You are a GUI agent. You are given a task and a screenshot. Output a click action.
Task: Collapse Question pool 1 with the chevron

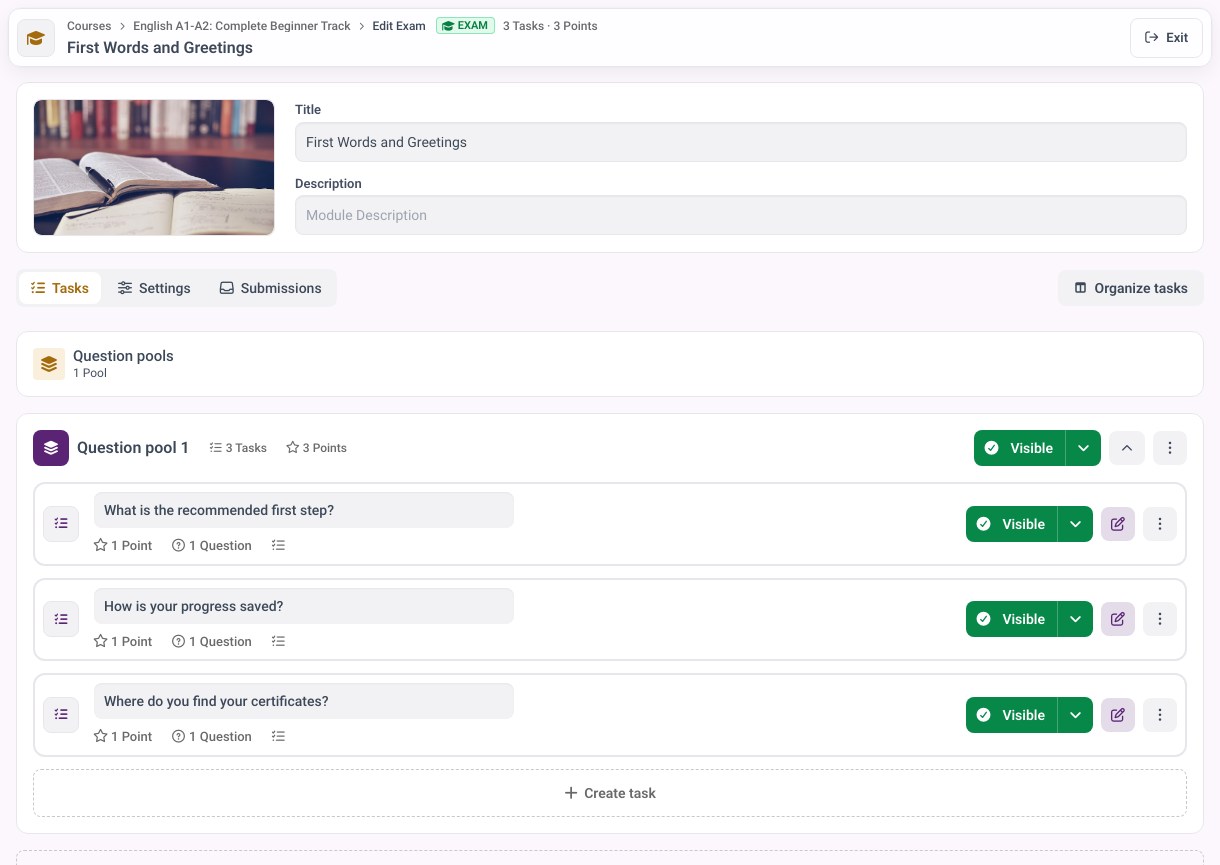(1127, 448)
